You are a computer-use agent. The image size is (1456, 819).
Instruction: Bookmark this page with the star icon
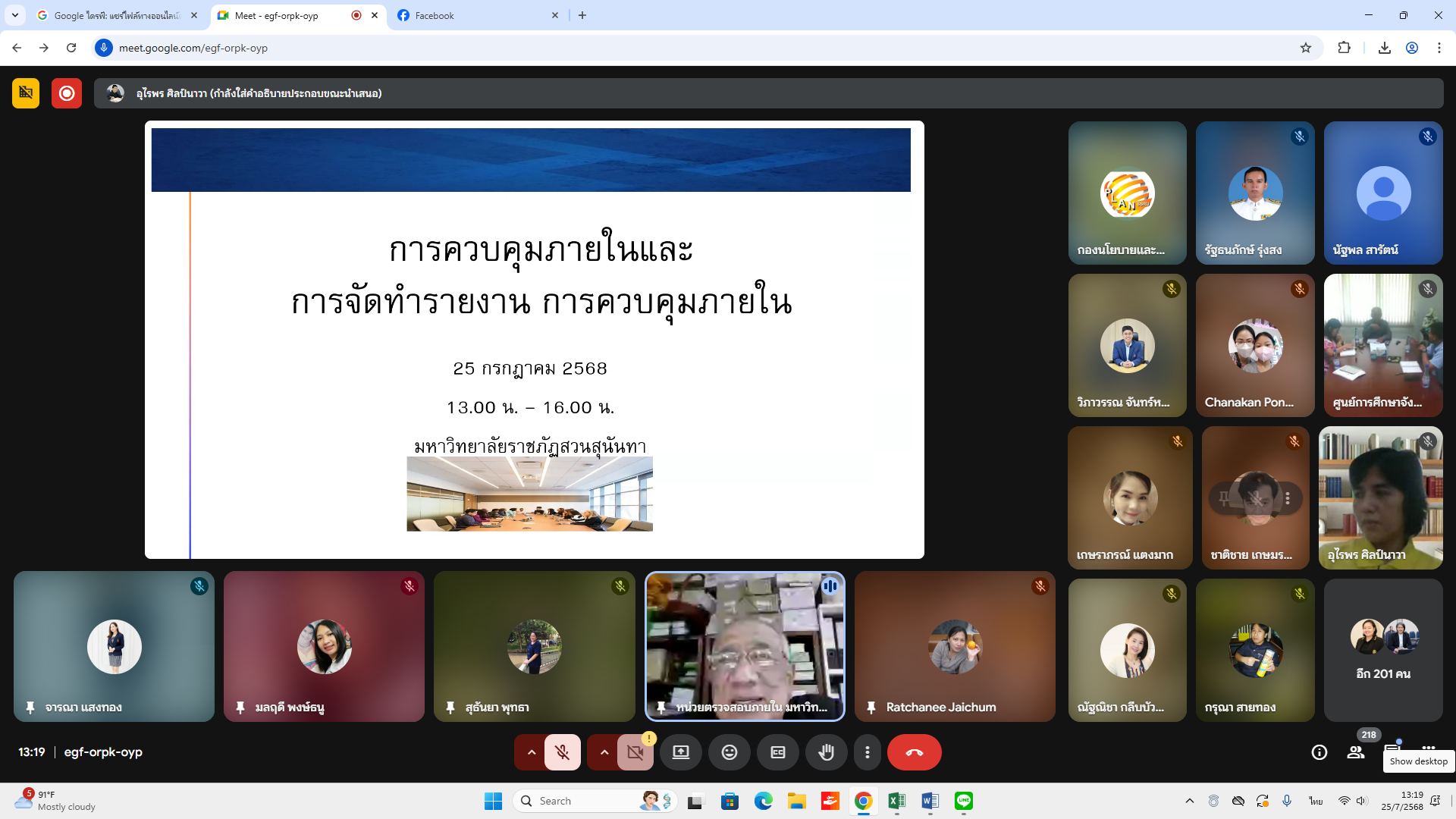pos(1305,48)
